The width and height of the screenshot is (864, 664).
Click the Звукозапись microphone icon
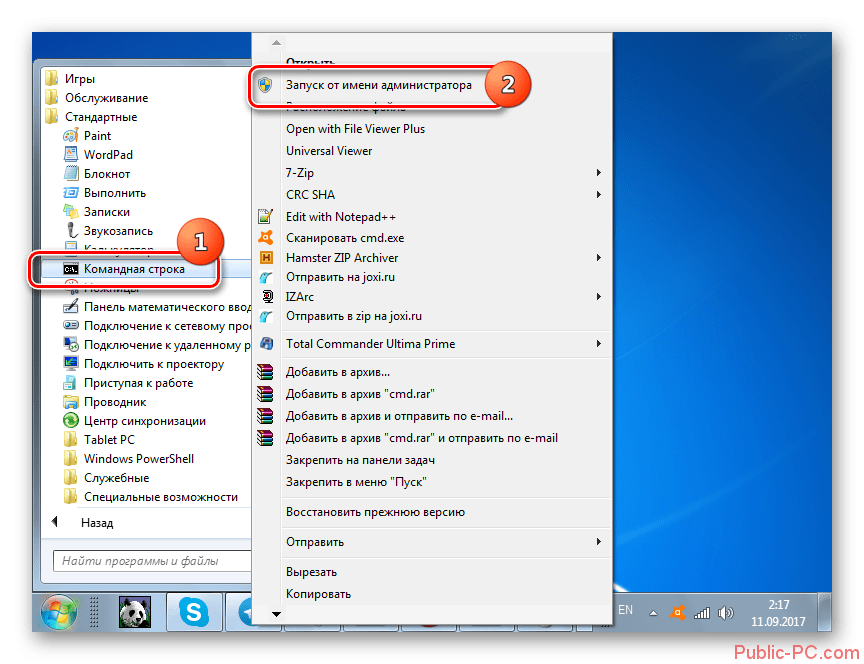coord(71,230)
